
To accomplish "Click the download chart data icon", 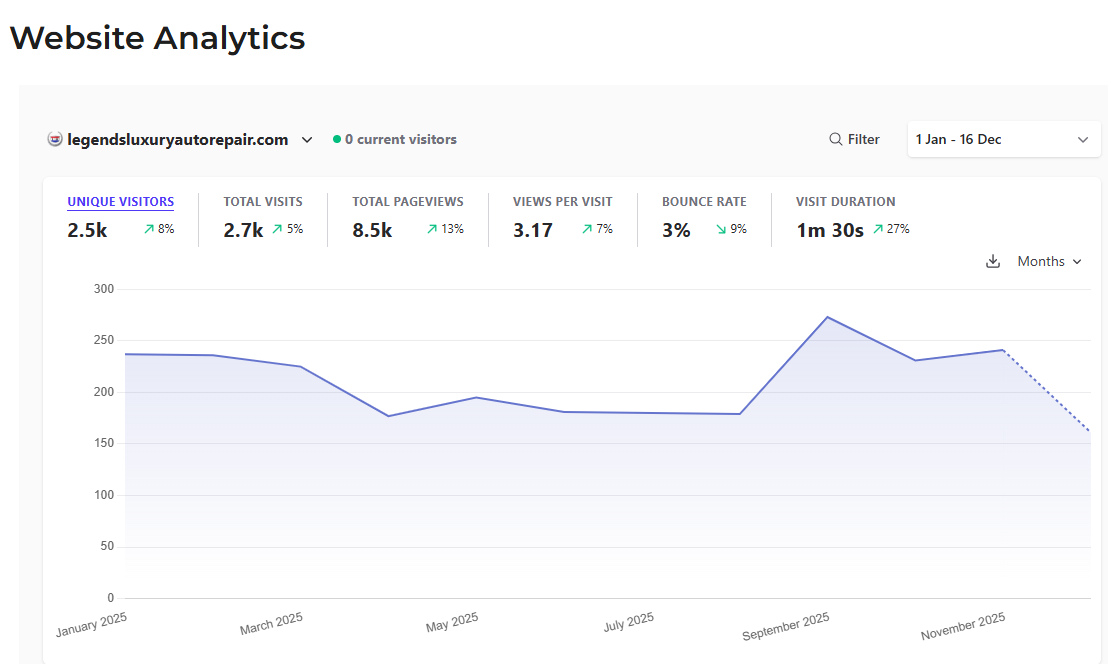I will 993,261.
